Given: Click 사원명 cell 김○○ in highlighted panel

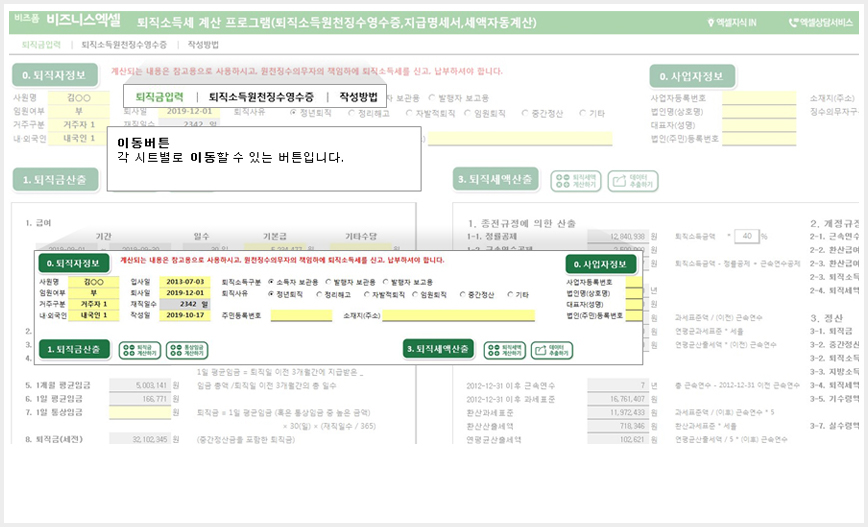Looking at the screenshot, I should (x=94, y=282).
